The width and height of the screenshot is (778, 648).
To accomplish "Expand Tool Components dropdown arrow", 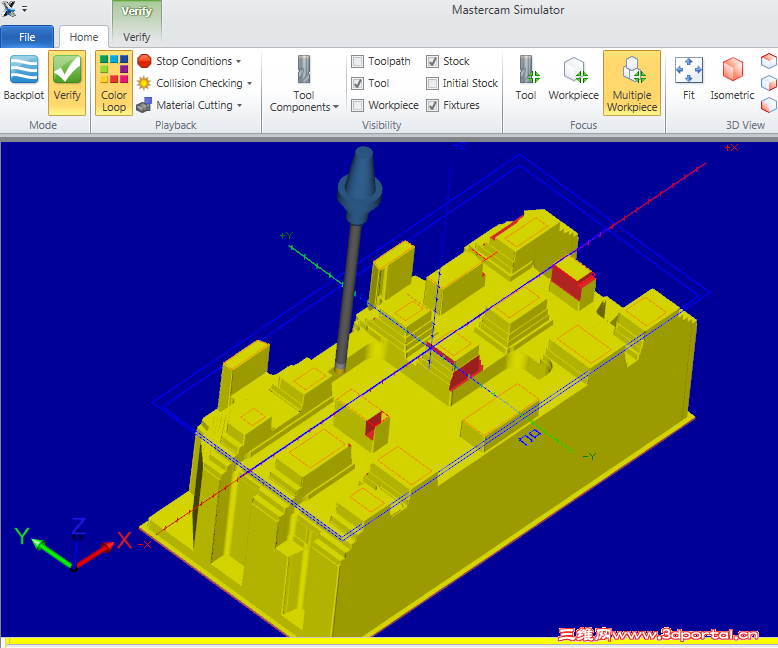I will pos(336,107).
